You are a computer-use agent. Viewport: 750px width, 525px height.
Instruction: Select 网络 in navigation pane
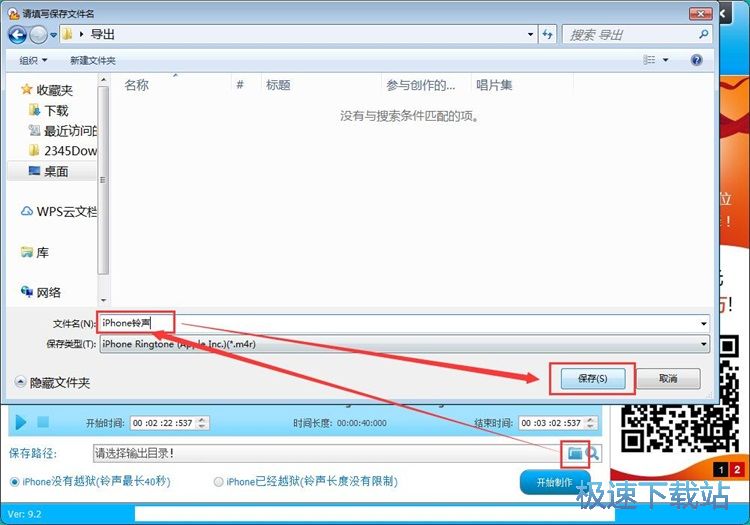[41, 292]
